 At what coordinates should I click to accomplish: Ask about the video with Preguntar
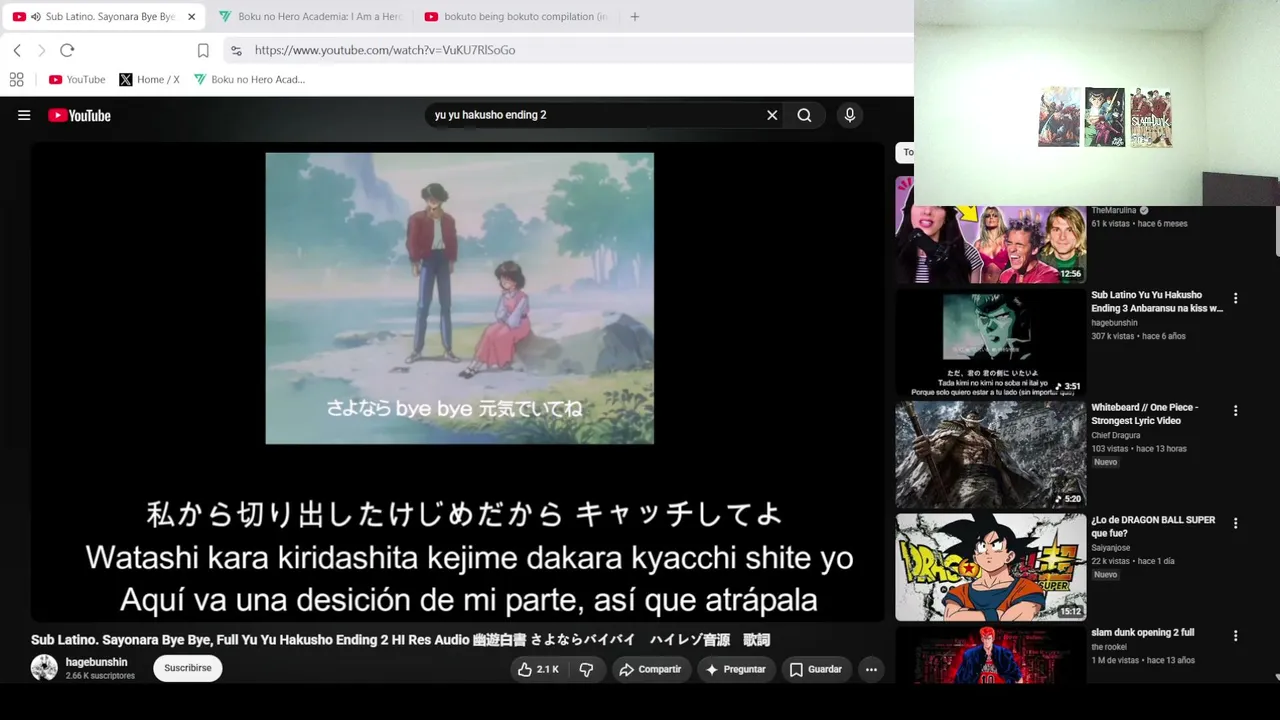[735, 669]
